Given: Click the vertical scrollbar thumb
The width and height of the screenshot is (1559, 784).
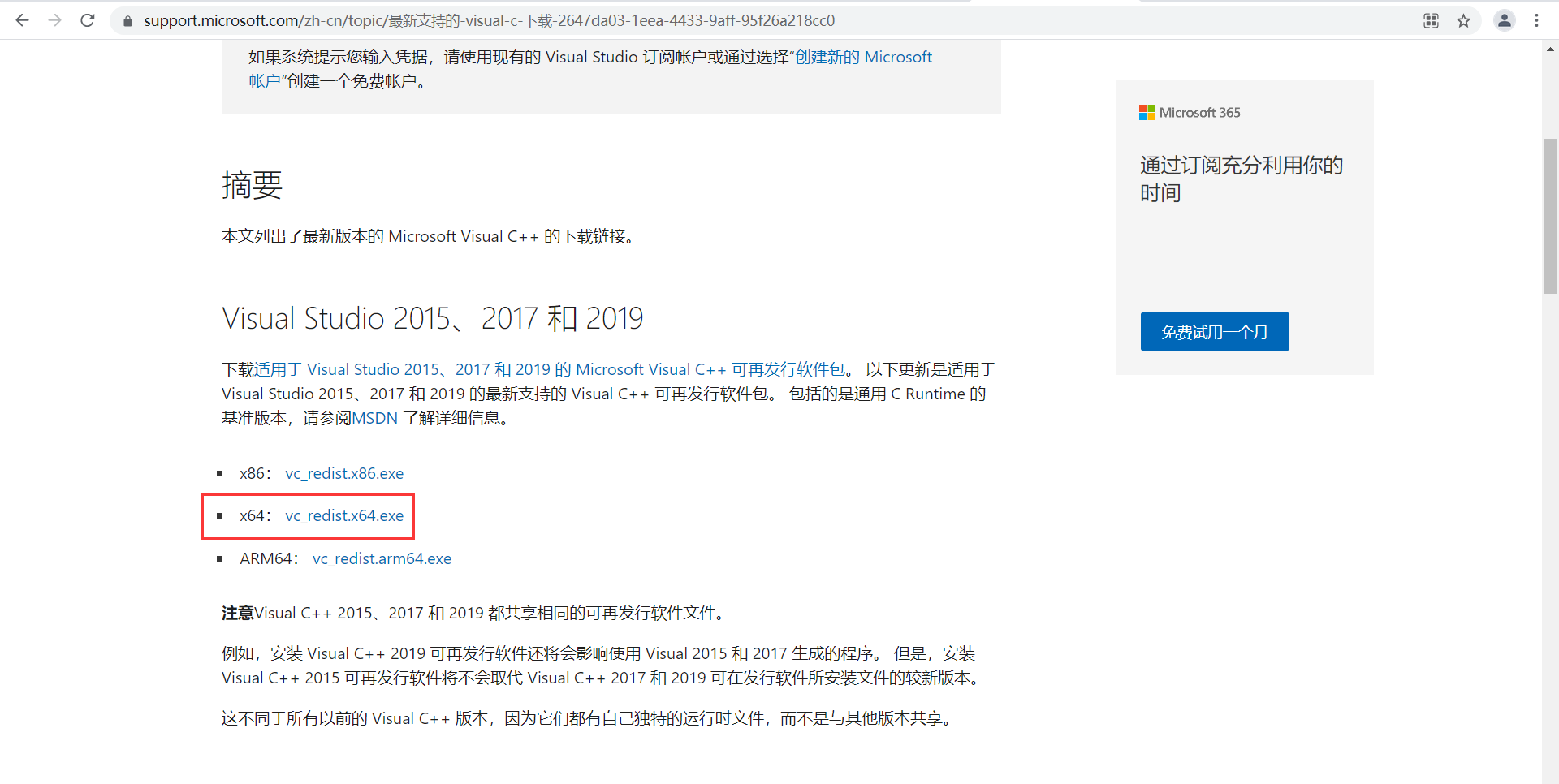Looking at the screenshot, I should 1550,216.
